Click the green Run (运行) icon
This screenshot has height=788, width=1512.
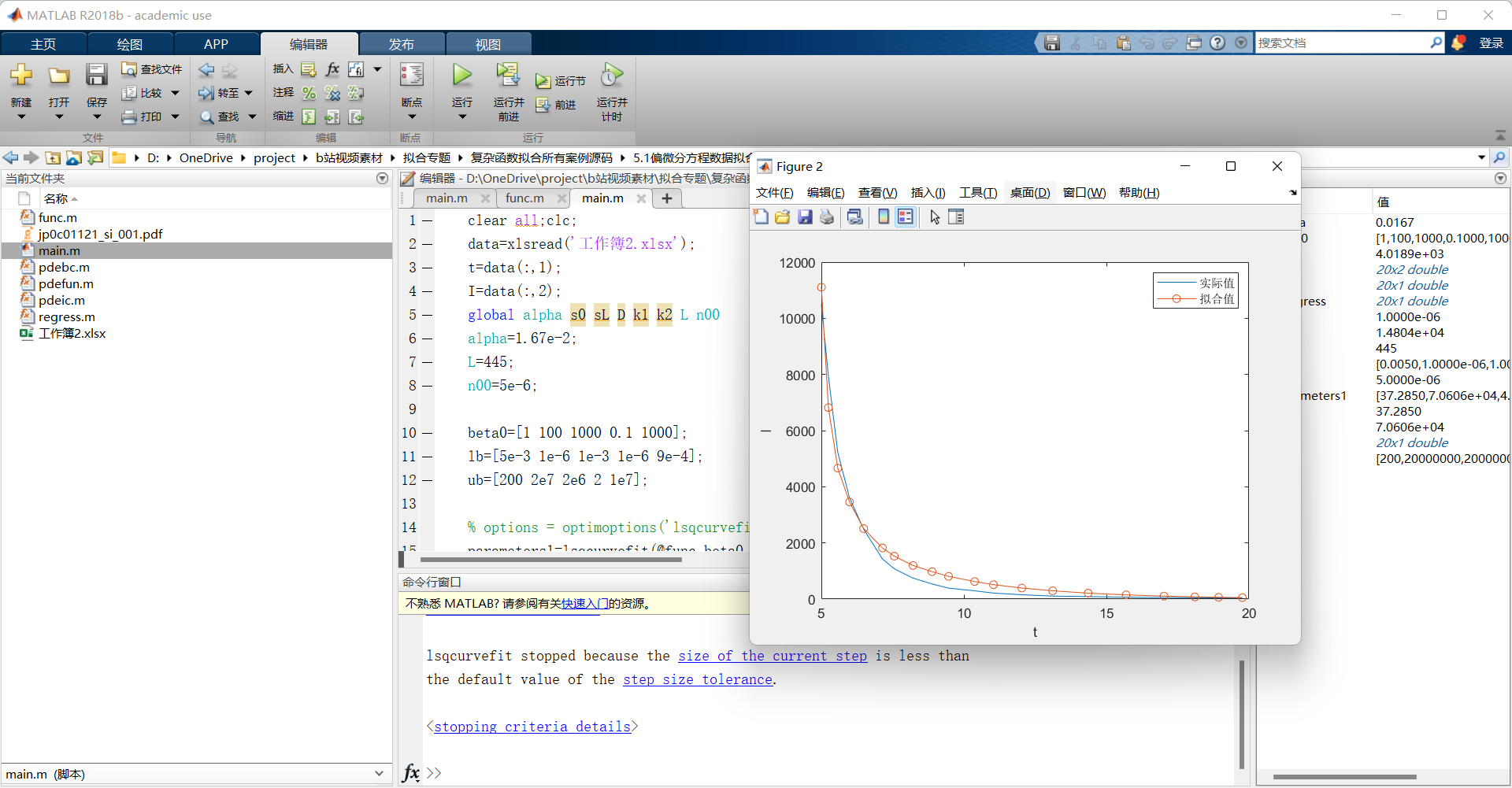[x=461, y=76]
